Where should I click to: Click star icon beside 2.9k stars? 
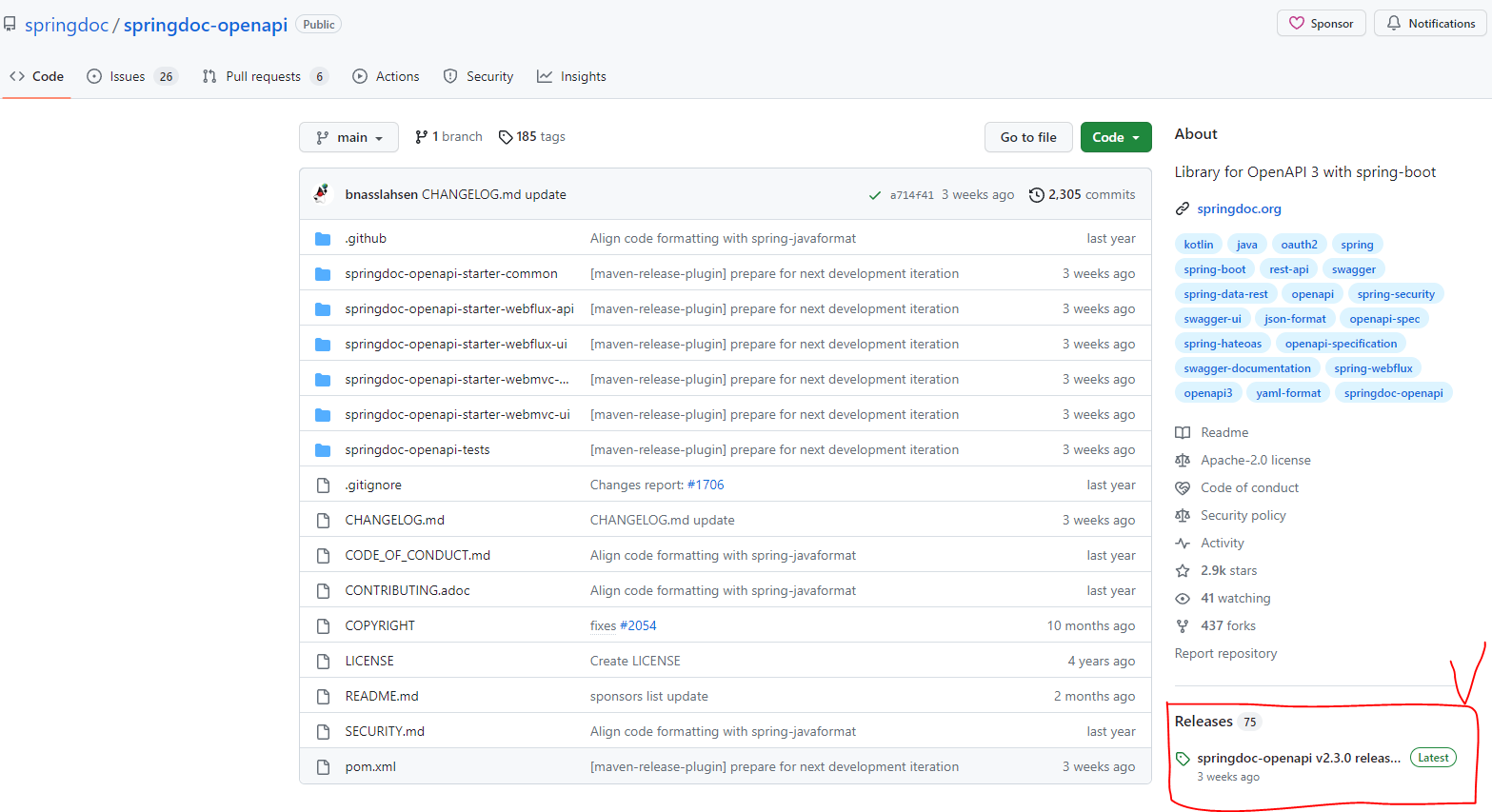click(1183, 571)
